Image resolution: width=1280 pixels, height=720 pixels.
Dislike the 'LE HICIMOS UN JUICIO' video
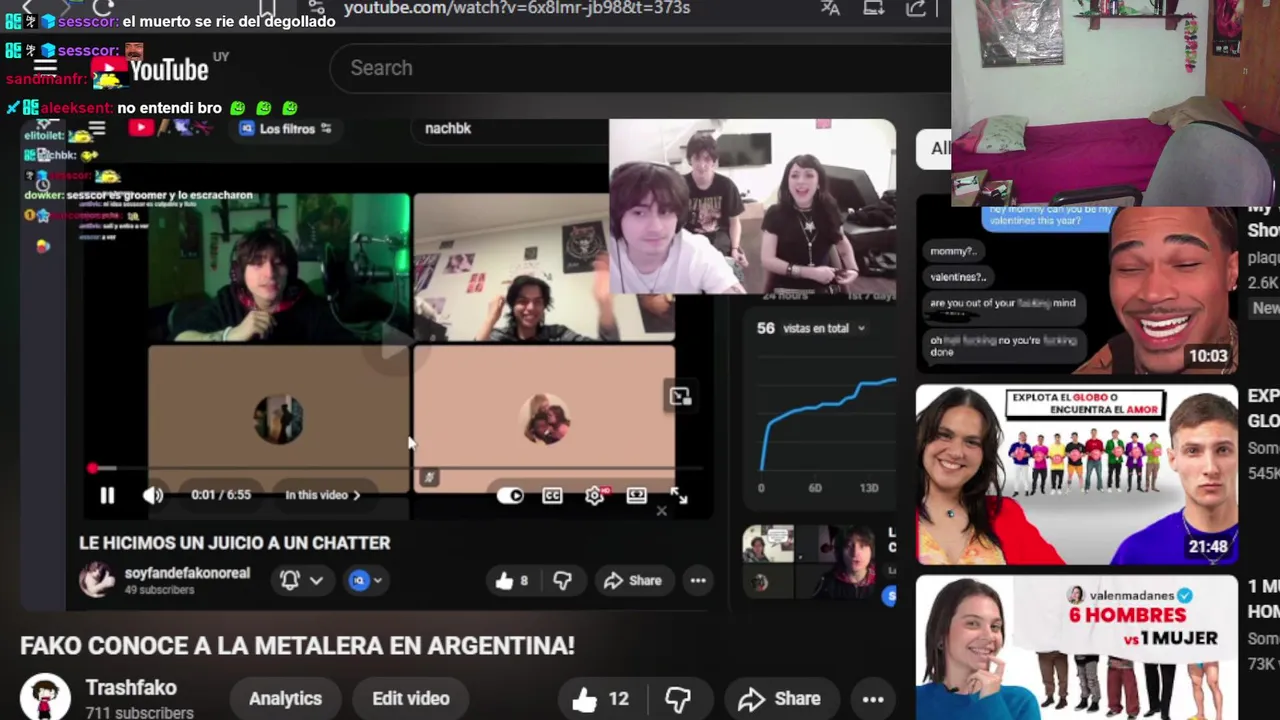coord(563,580)
